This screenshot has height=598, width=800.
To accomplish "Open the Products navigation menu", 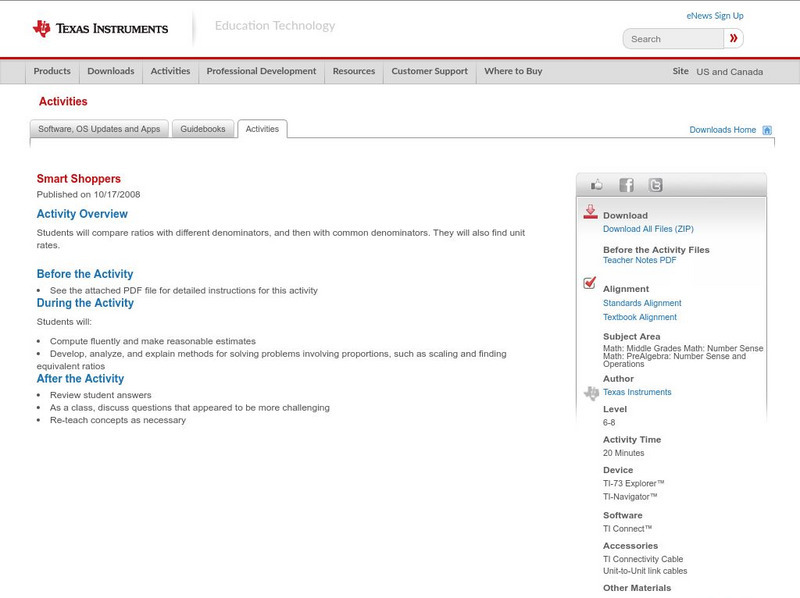I will (x=52, y=71).
